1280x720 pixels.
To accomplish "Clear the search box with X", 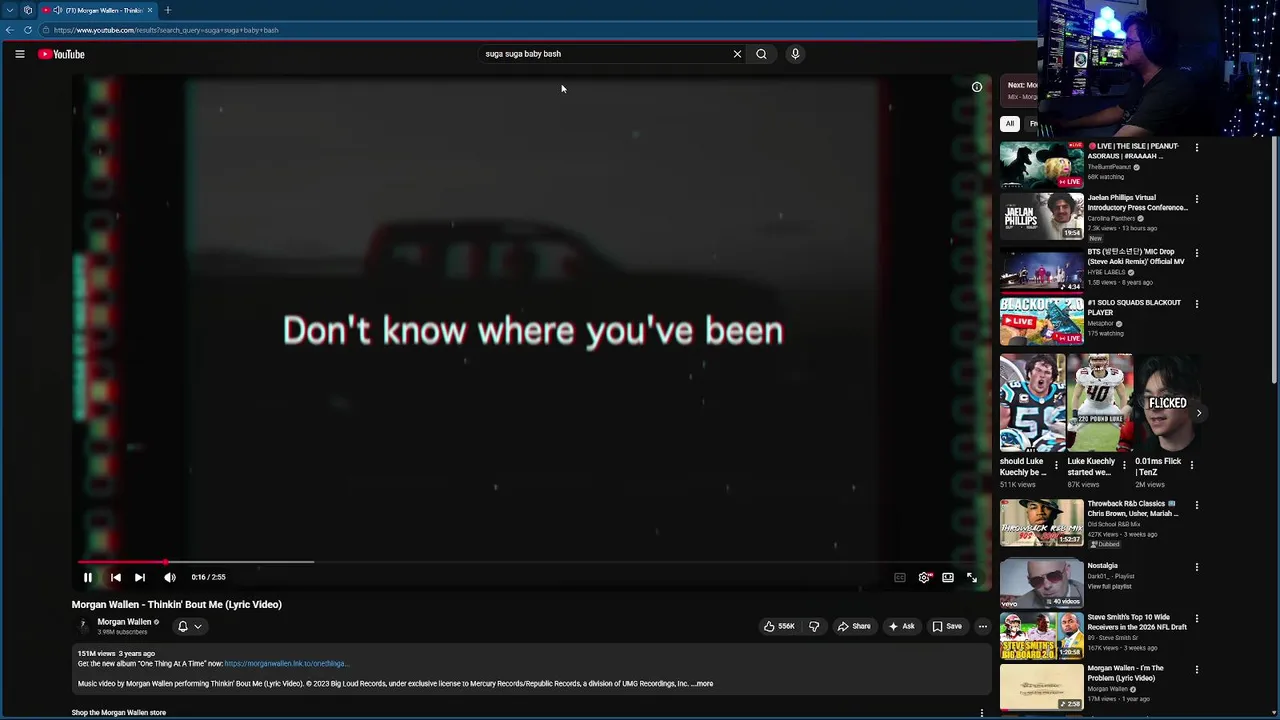I will point(737,54).
